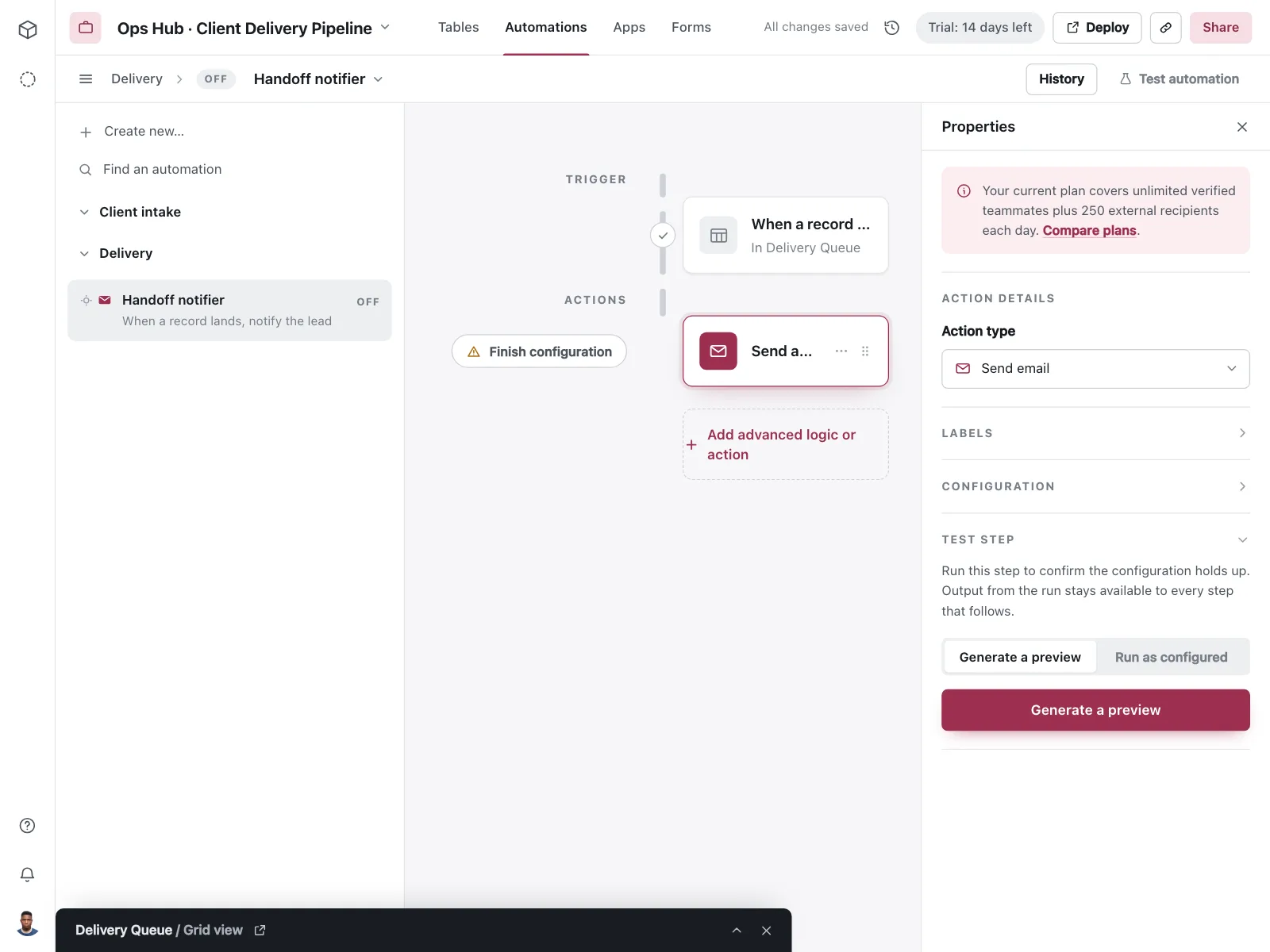Toggle OFF status on Handoff notifier row
1270x952 pixels.
click(368, 301)
